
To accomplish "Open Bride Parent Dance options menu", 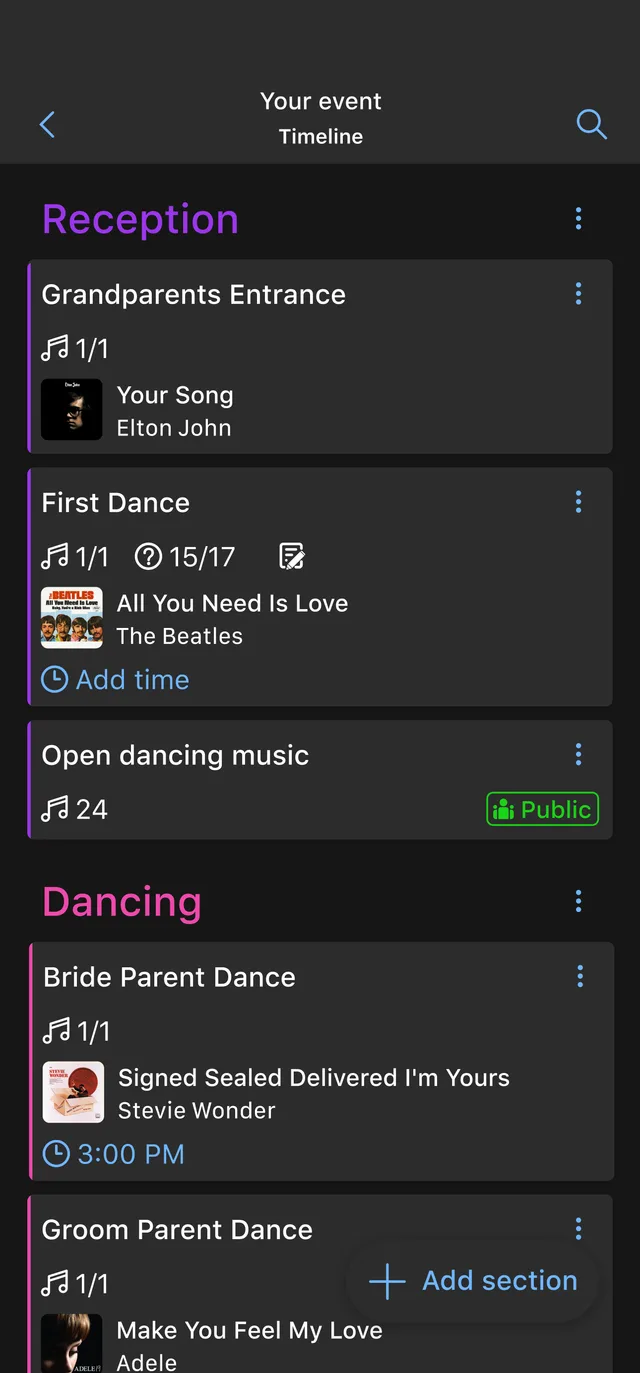I will [580, 976].
